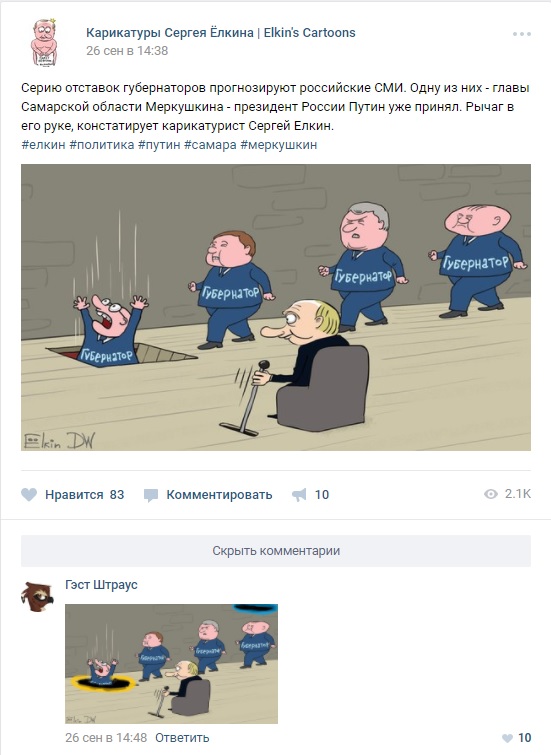Open the Гэст Штраус commenter name link
Viewport: 551px width, 755px height.
(x=101, y=585)
